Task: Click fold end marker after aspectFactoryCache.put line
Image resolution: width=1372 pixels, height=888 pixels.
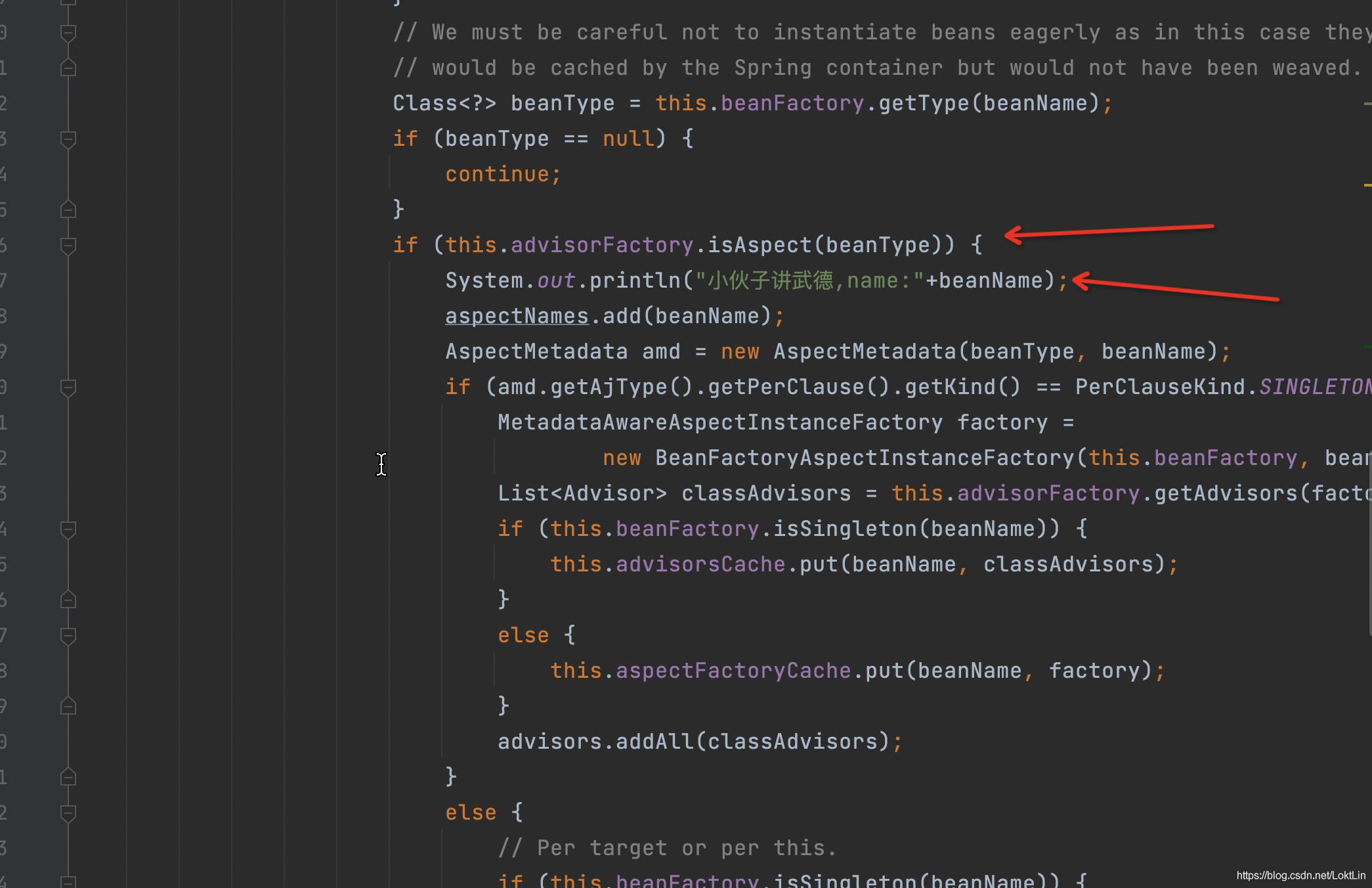Action: pyautogui.click(x=68, y=706)
